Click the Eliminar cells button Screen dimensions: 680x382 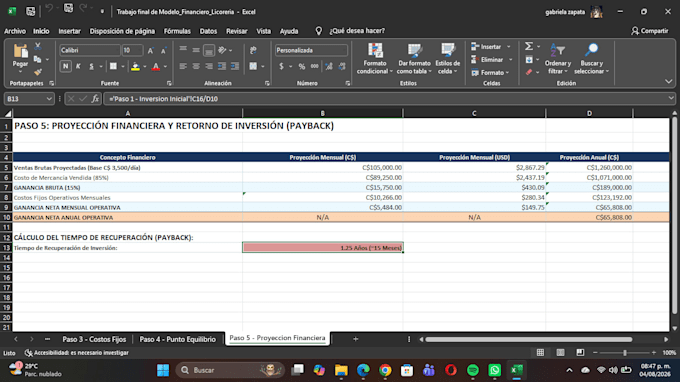492,59
